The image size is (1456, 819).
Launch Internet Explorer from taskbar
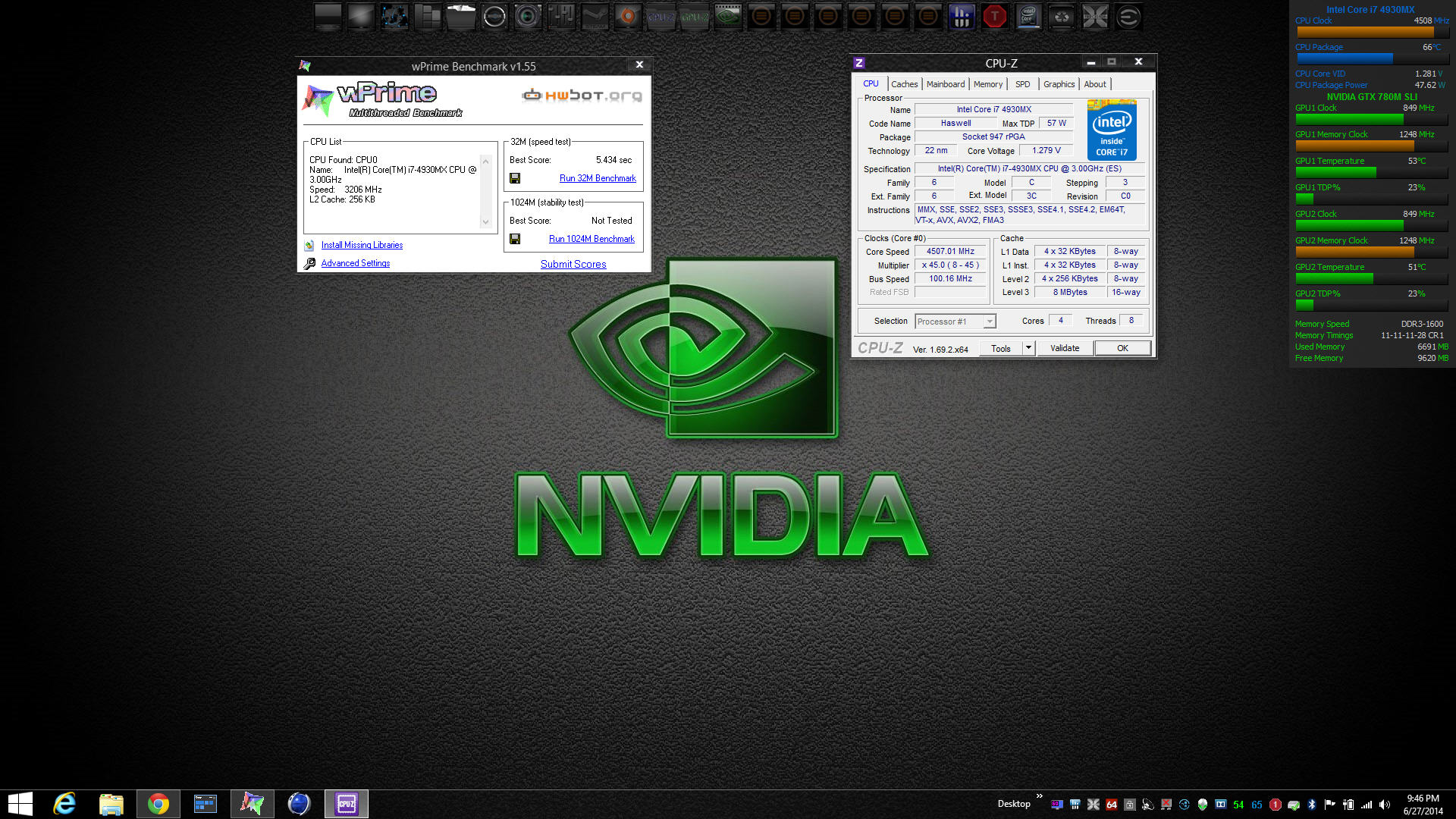[65, 804]
